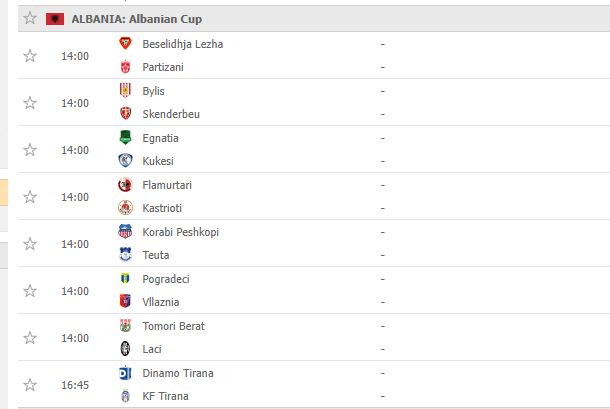Star the Albanian Cup league header
The image size is (610, 409).
click(x=30, y=19)
